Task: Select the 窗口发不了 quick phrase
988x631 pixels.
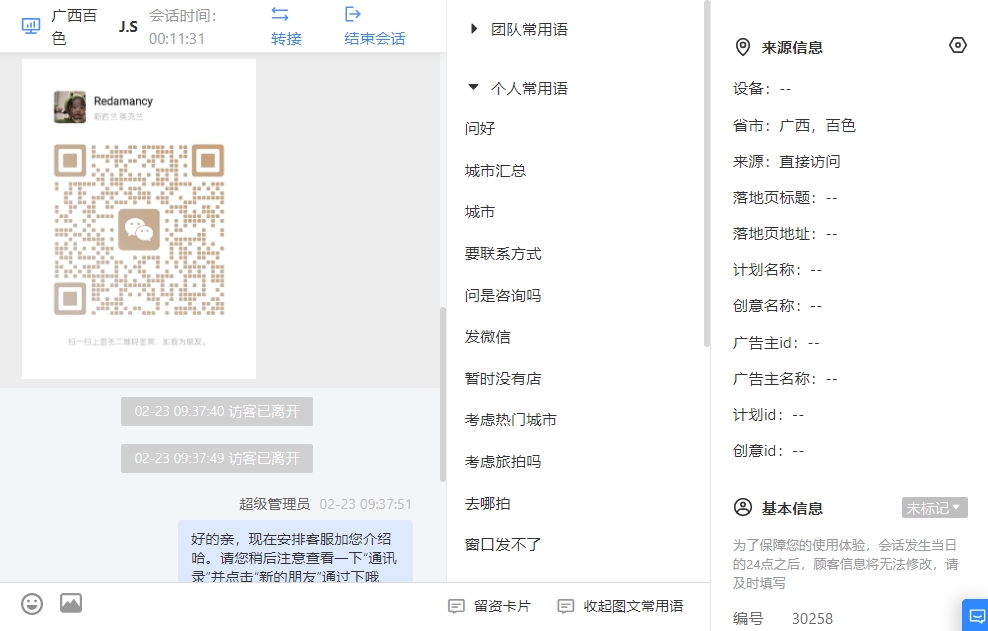Action: (502, 545)
